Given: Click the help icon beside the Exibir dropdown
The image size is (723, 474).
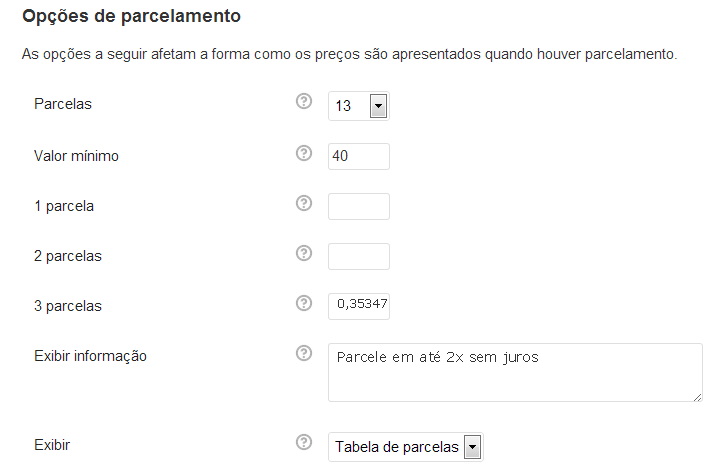Looking at the screenshot, I should pos(304,443).
